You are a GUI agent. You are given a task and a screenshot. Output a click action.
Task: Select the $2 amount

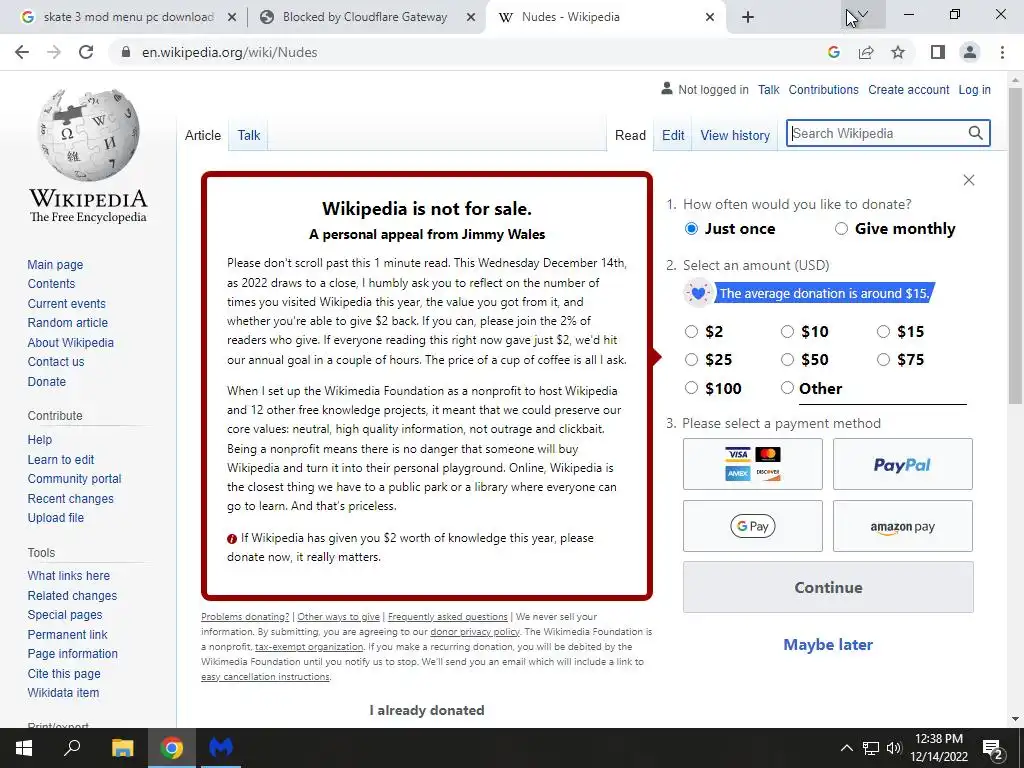(x=691, y=332)
